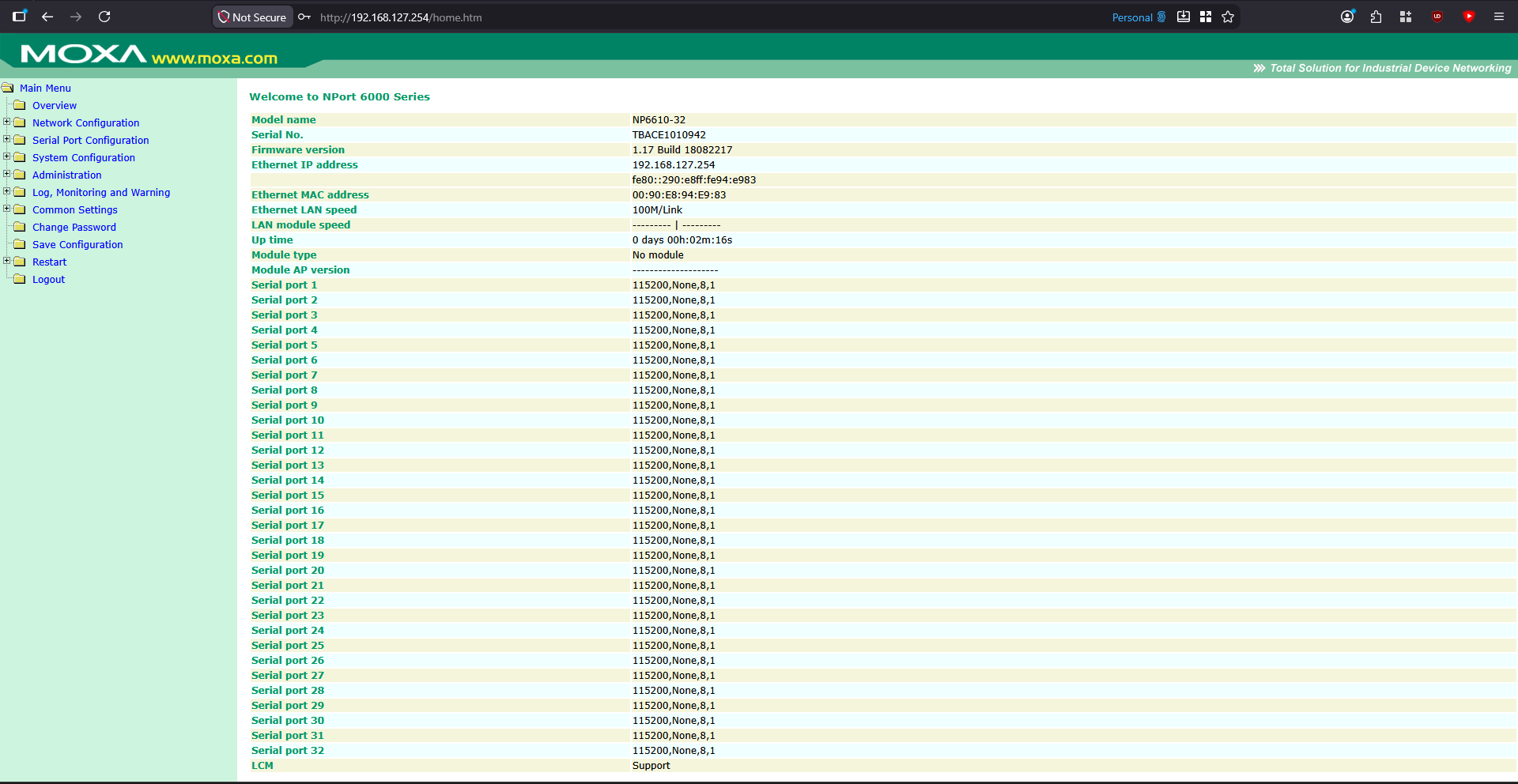Click the install/download tray icon in address bar
This screenshot has width=1518, height=784.
pyautogui.click(x=1184, y=17)
